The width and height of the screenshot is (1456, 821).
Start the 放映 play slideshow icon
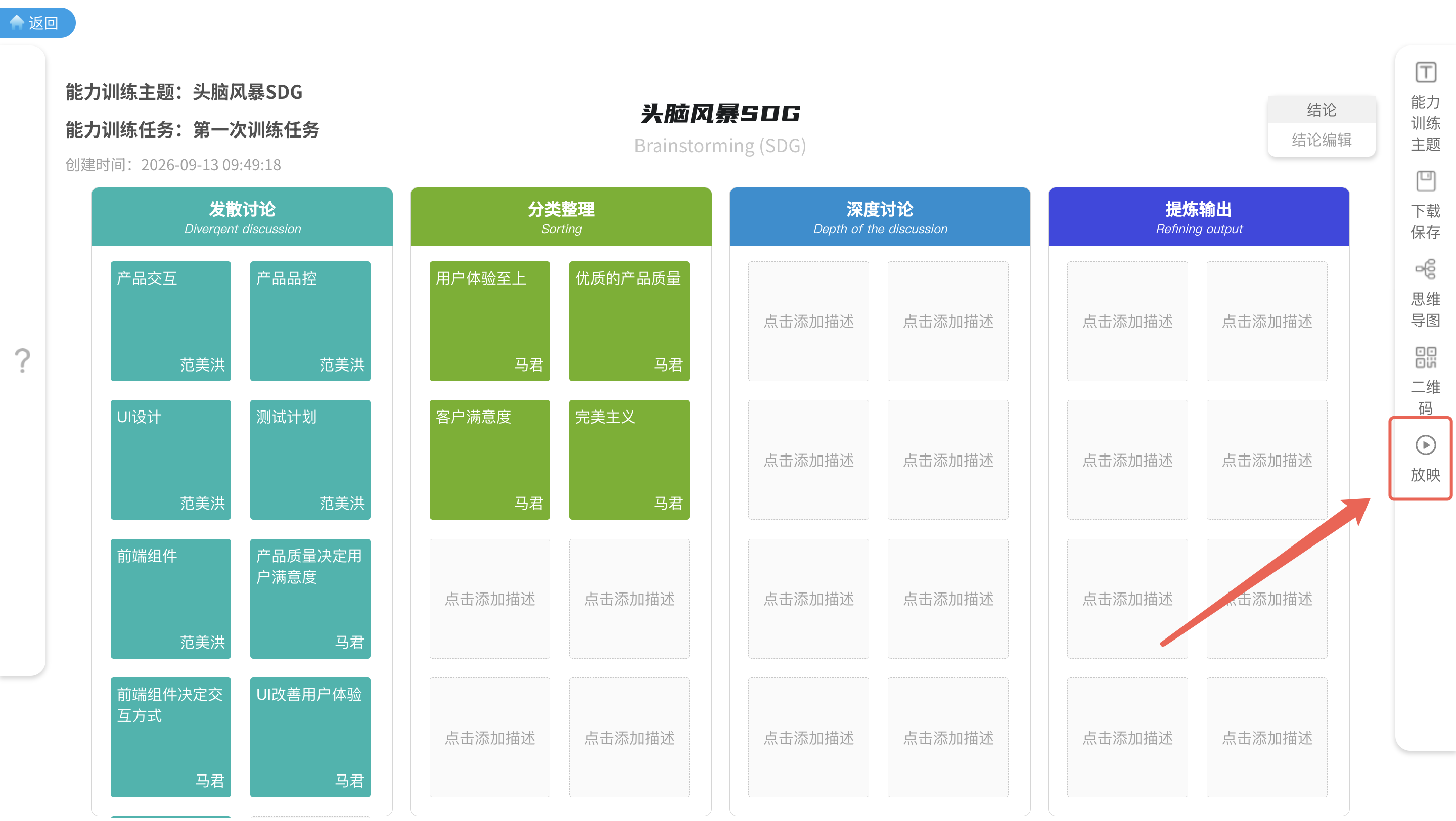[x=1426, y=445]
